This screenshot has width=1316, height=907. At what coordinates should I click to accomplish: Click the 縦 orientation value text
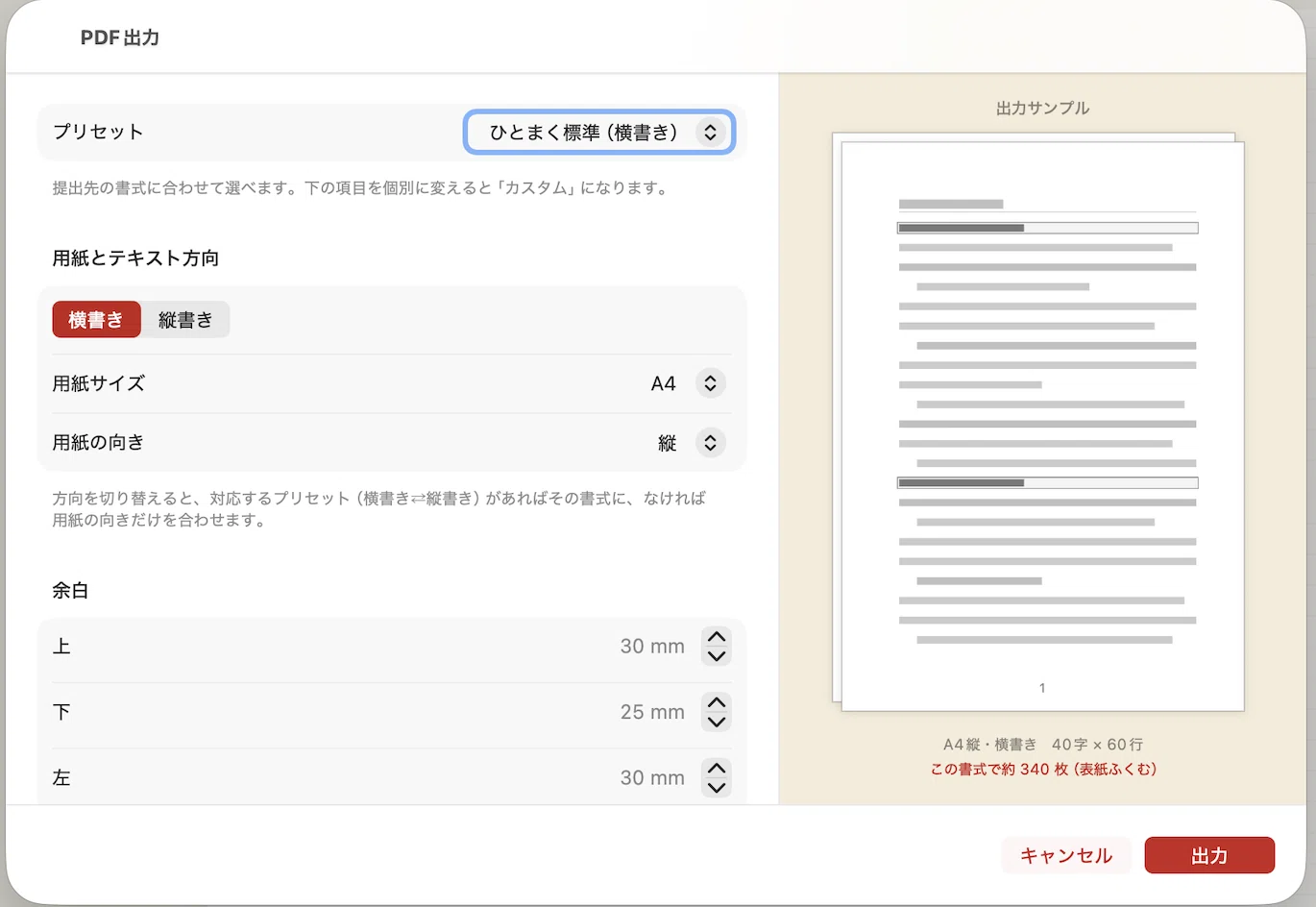[x=668, y=443]
